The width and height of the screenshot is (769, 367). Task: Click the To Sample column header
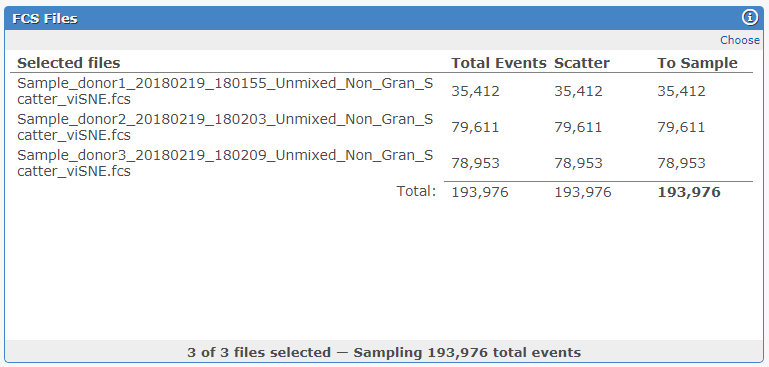(697, 63)
